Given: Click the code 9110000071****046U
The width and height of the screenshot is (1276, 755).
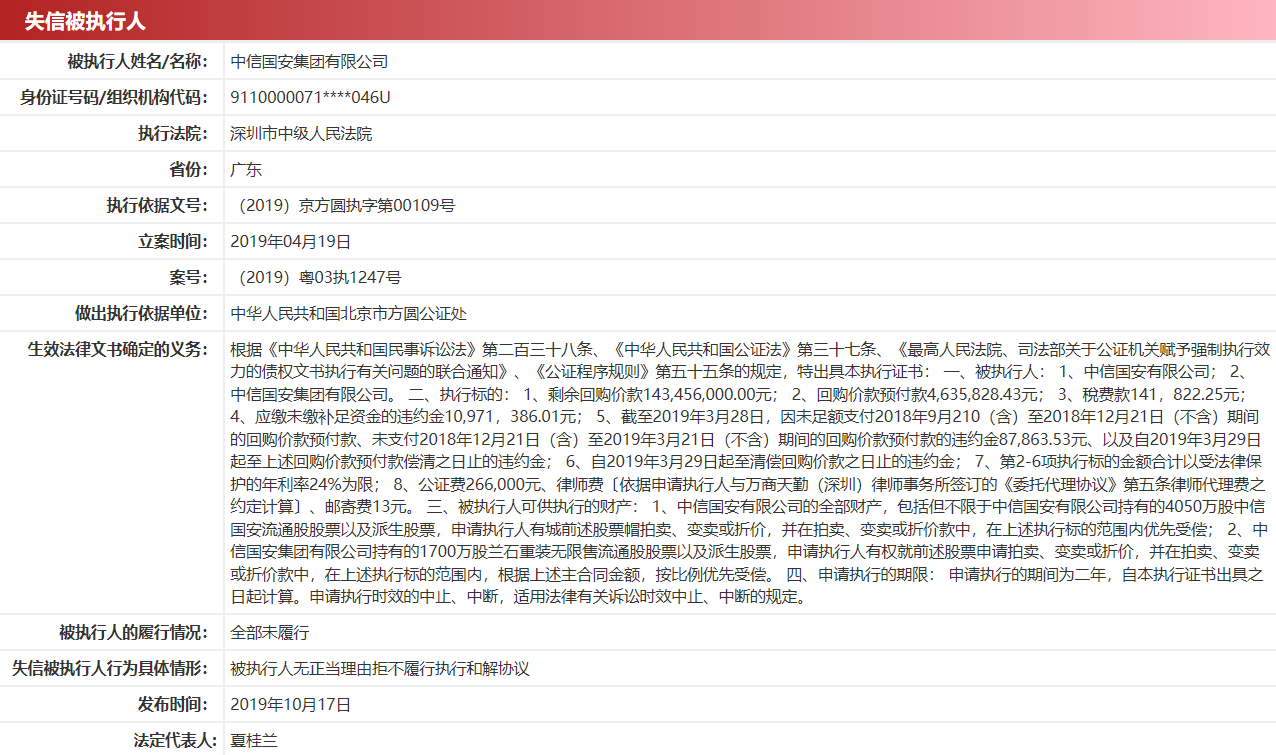Looking at the screenshot, I should (x=310, y=97).
